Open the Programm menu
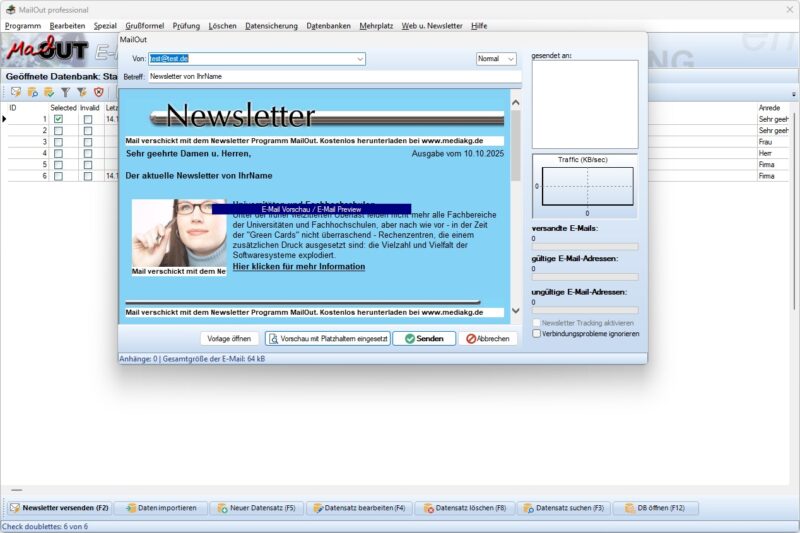The width and height of the screenshot is (800, 533). click(23, 26)
